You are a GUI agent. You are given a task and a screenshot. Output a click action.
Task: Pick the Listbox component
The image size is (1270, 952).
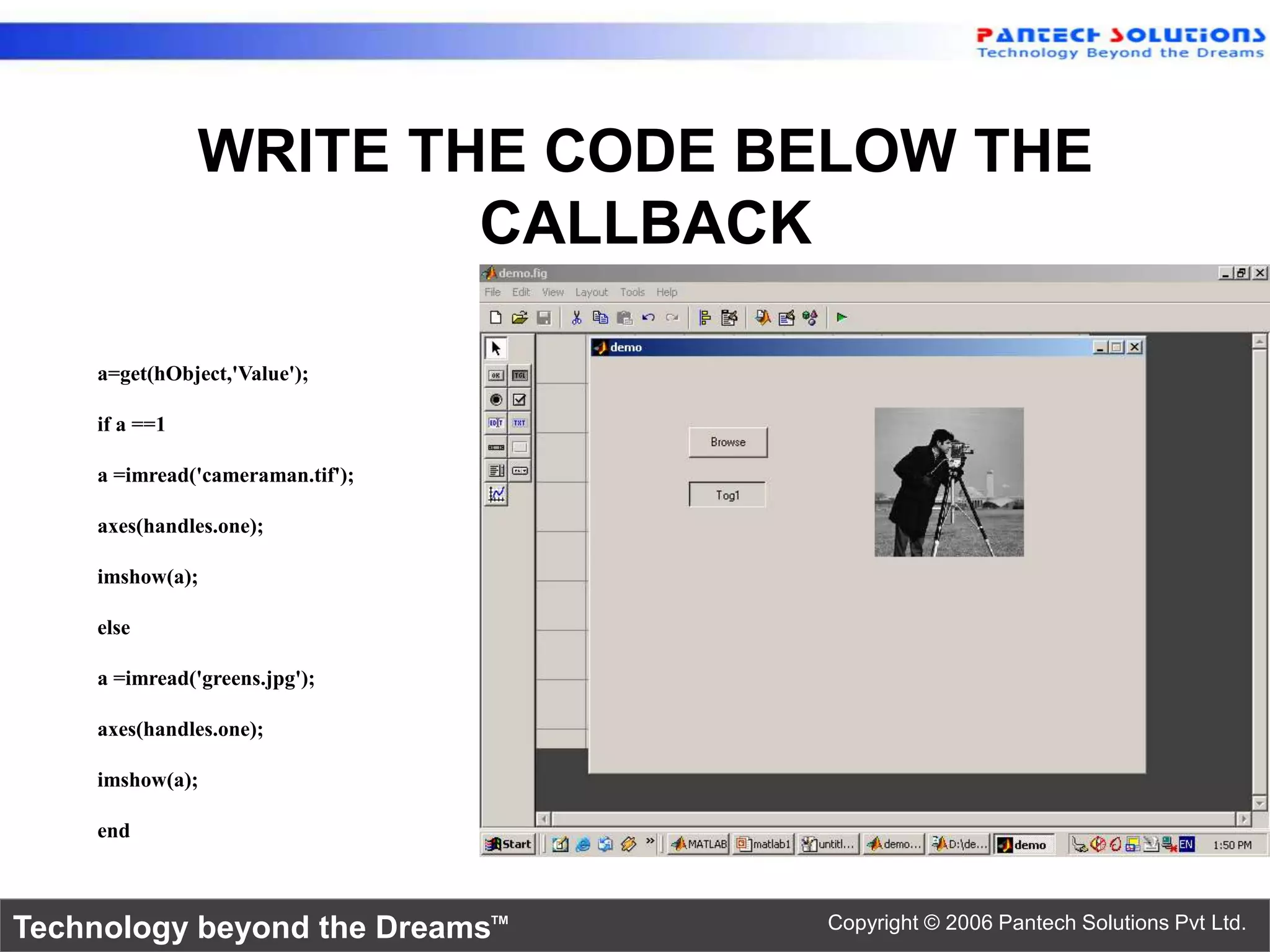click(x=495, y=470)
